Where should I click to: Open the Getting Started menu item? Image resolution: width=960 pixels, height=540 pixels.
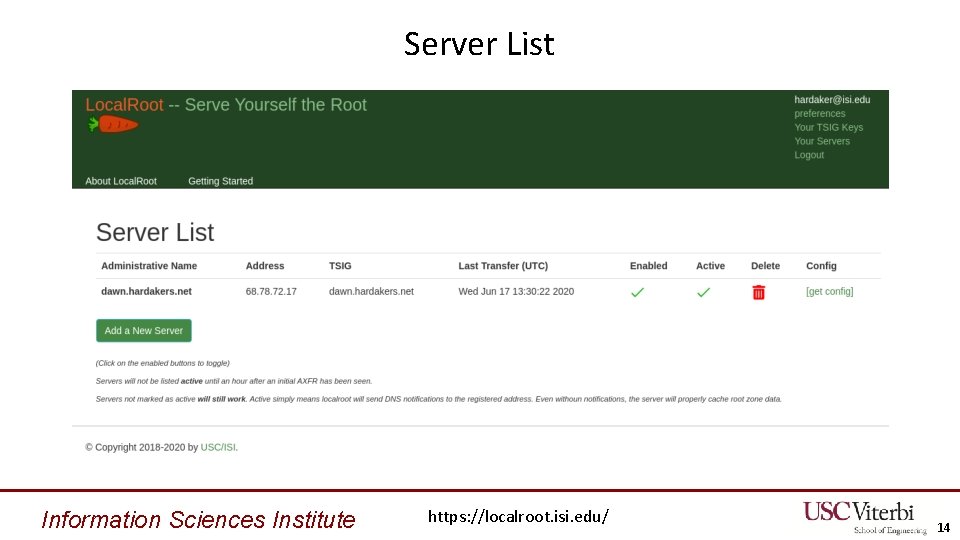click(220, 181)
